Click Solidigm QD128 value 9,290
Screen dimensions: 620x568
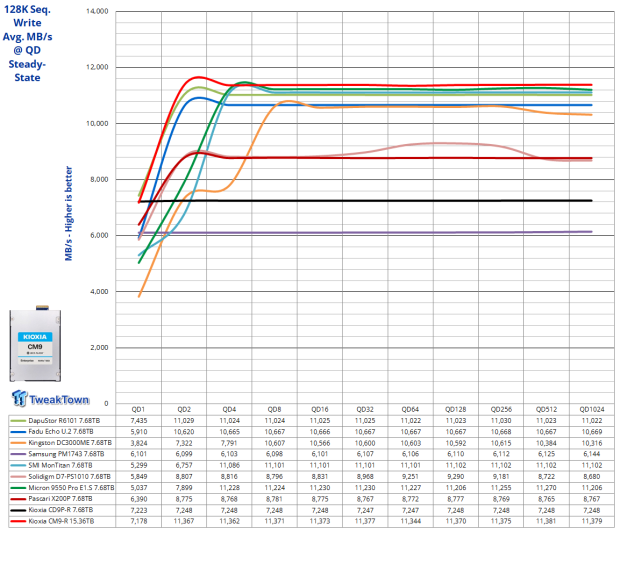click(456, 477)
